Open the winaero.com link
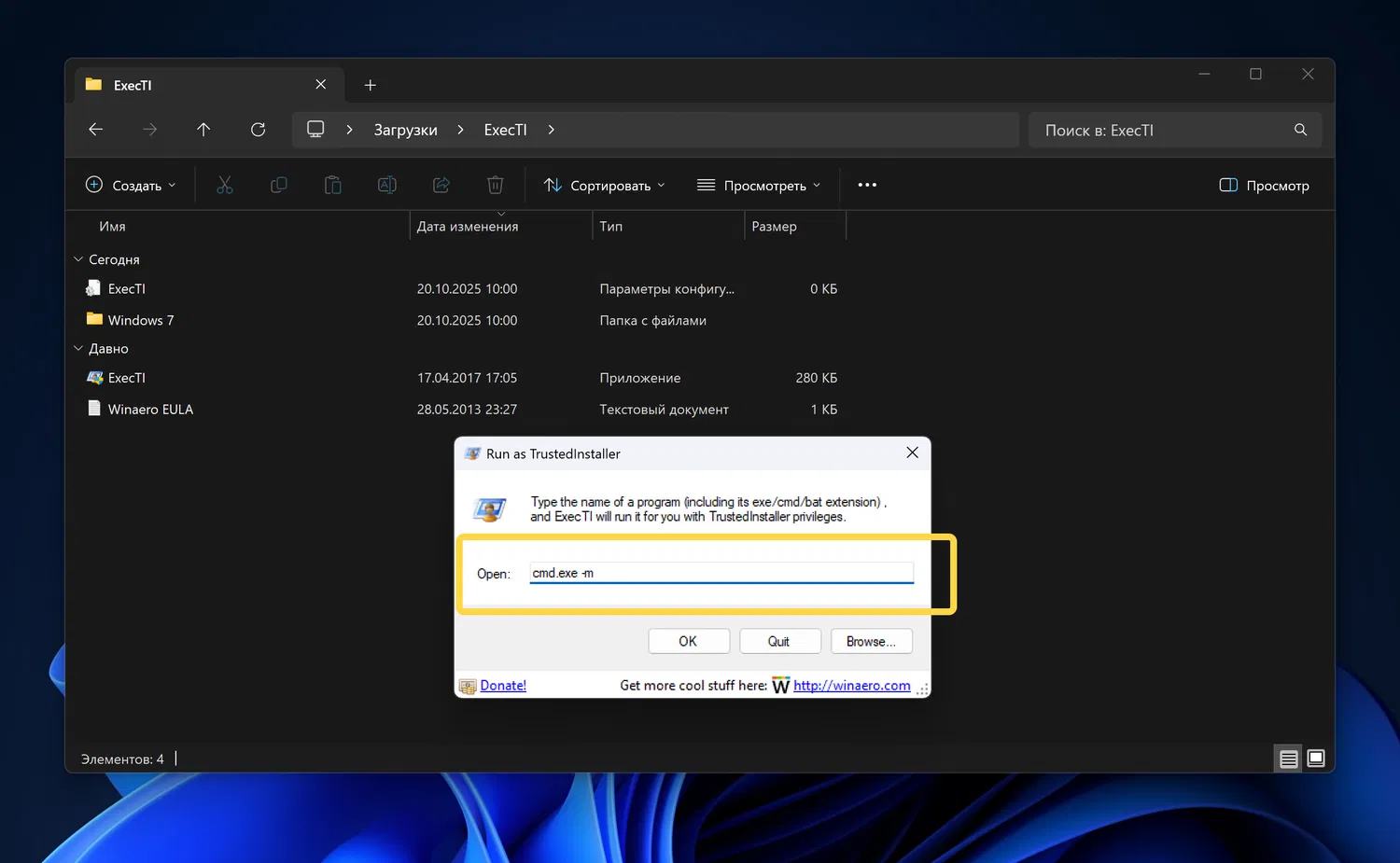The height and width of the screenshot is (863, 1400). (851, 686)
